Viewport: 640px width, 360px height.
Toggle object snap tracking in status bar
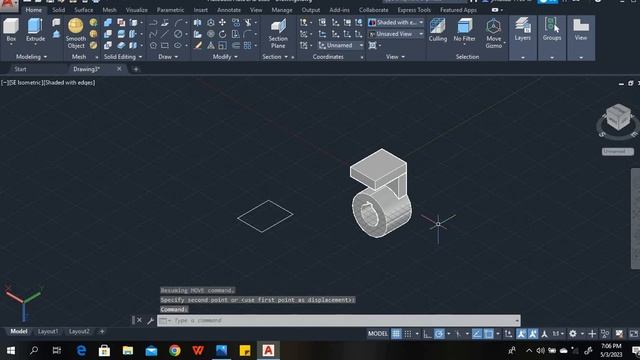(477, 334)
